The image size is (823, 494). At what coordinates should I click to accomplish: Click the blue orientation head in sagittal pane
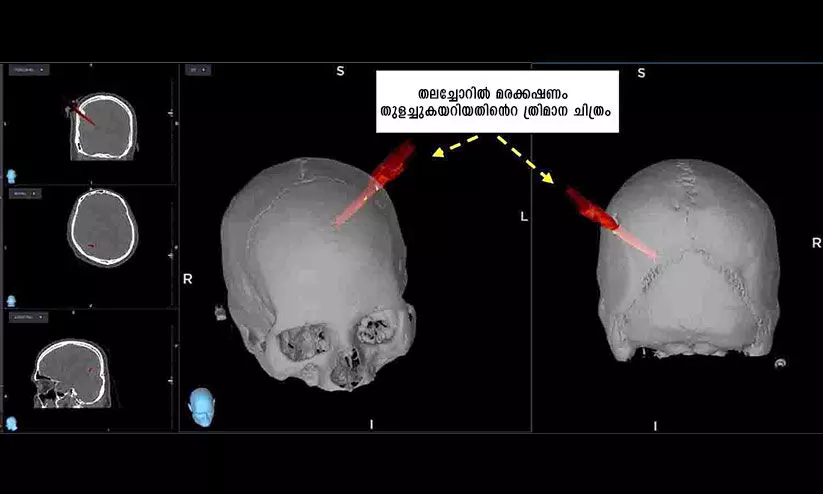11,423
